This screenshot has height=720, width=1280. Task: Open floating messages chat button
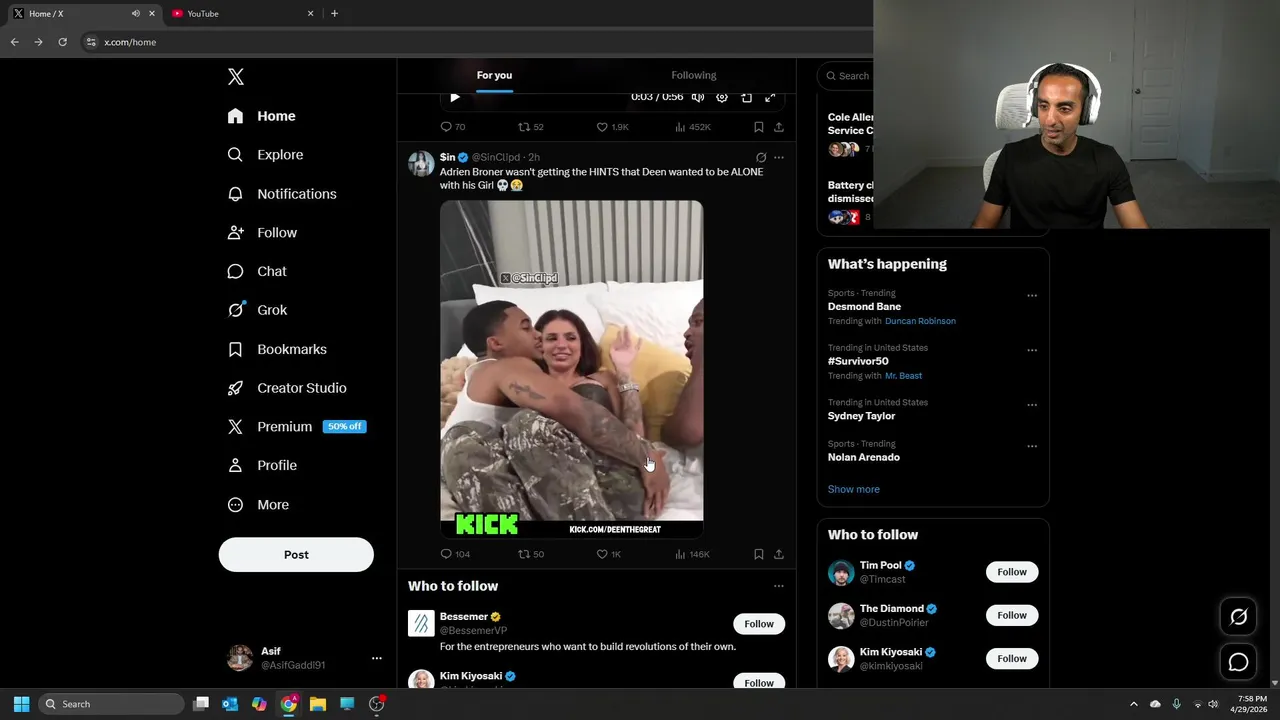(x=1238, y=662)
